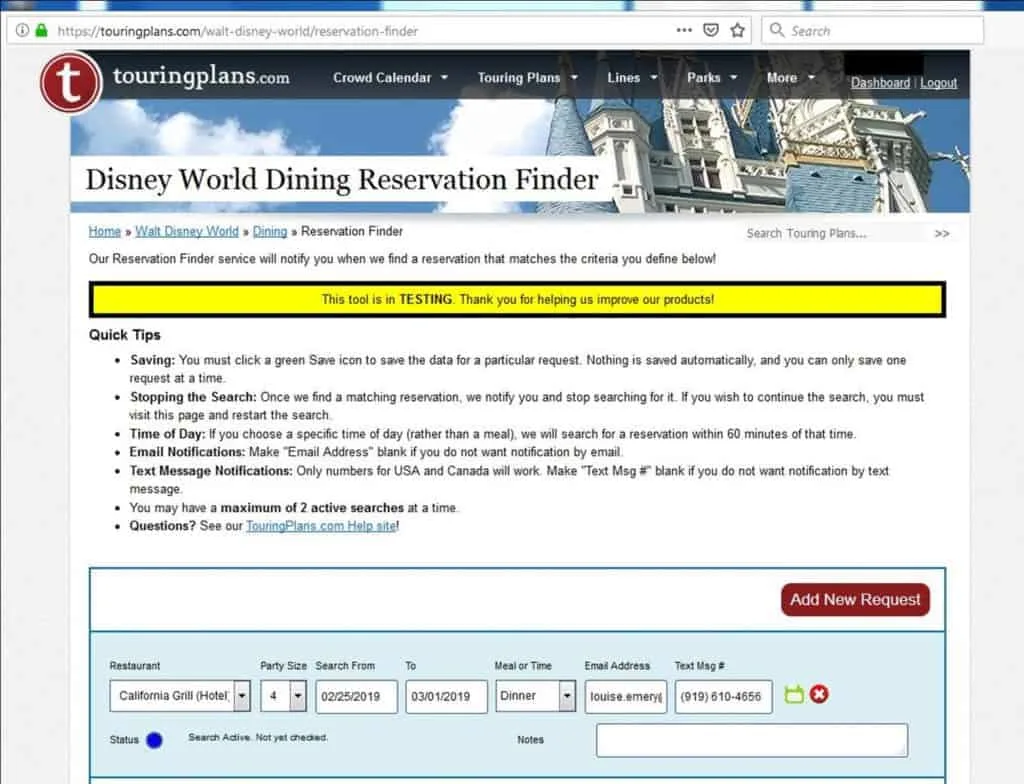Click the touringplans.com red logo icon
This screenshot has width=1024, height=784.
click(x=71, y=82)
